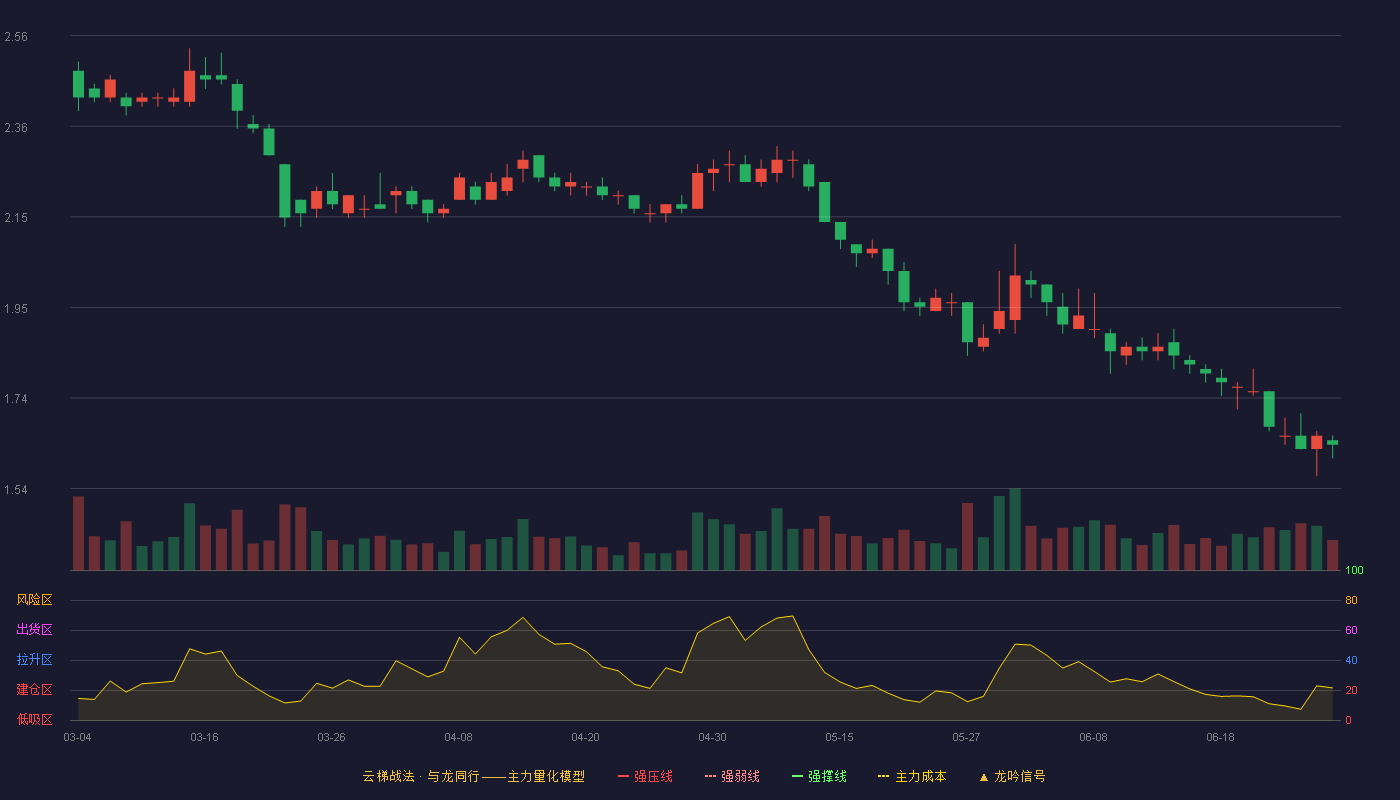The width and height of the screenshot is (1400, 800).
Task: Select the tallest green volume bar
Action: coord(1015,529)
